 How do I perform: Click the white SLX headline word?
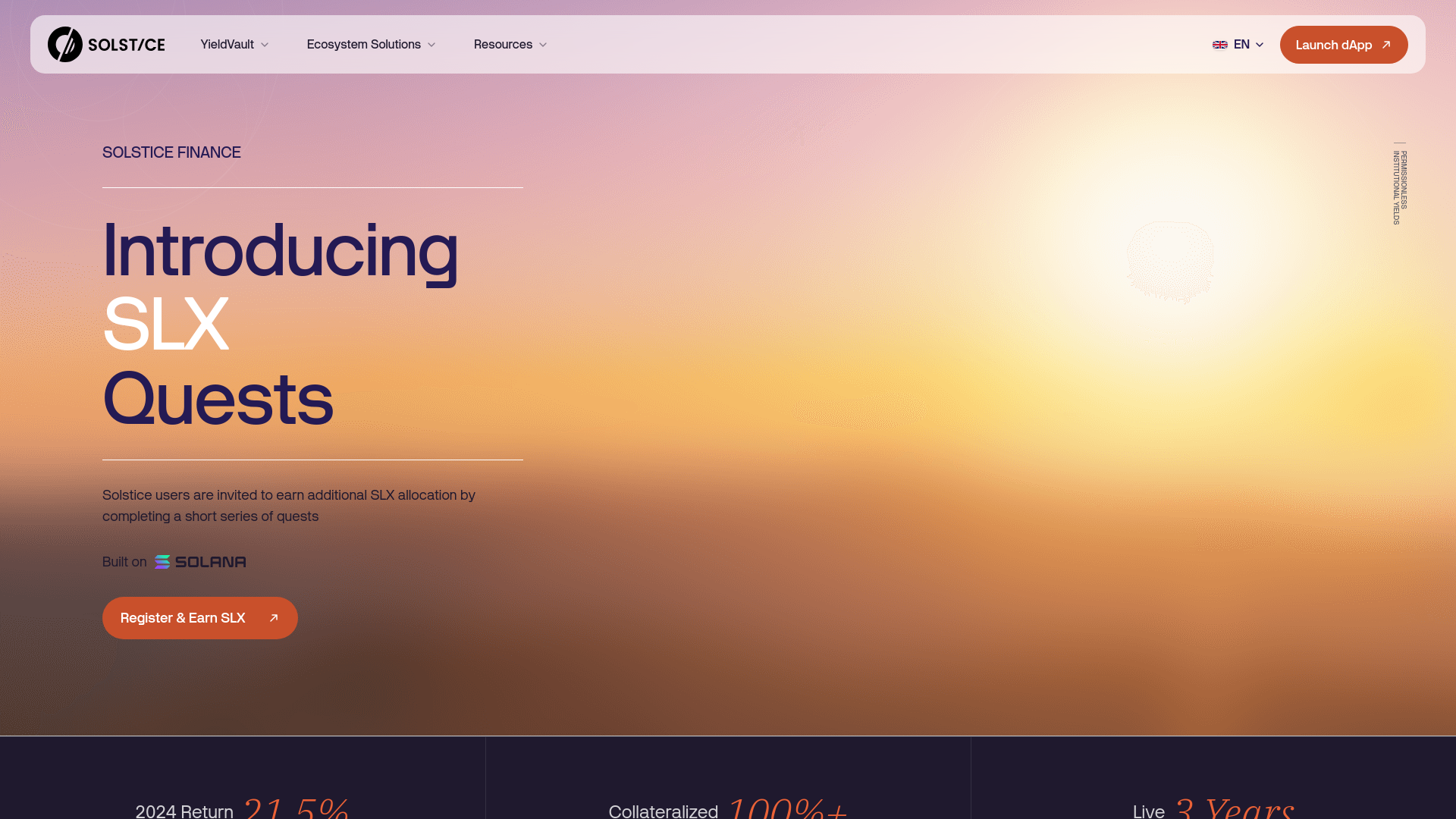165,325
